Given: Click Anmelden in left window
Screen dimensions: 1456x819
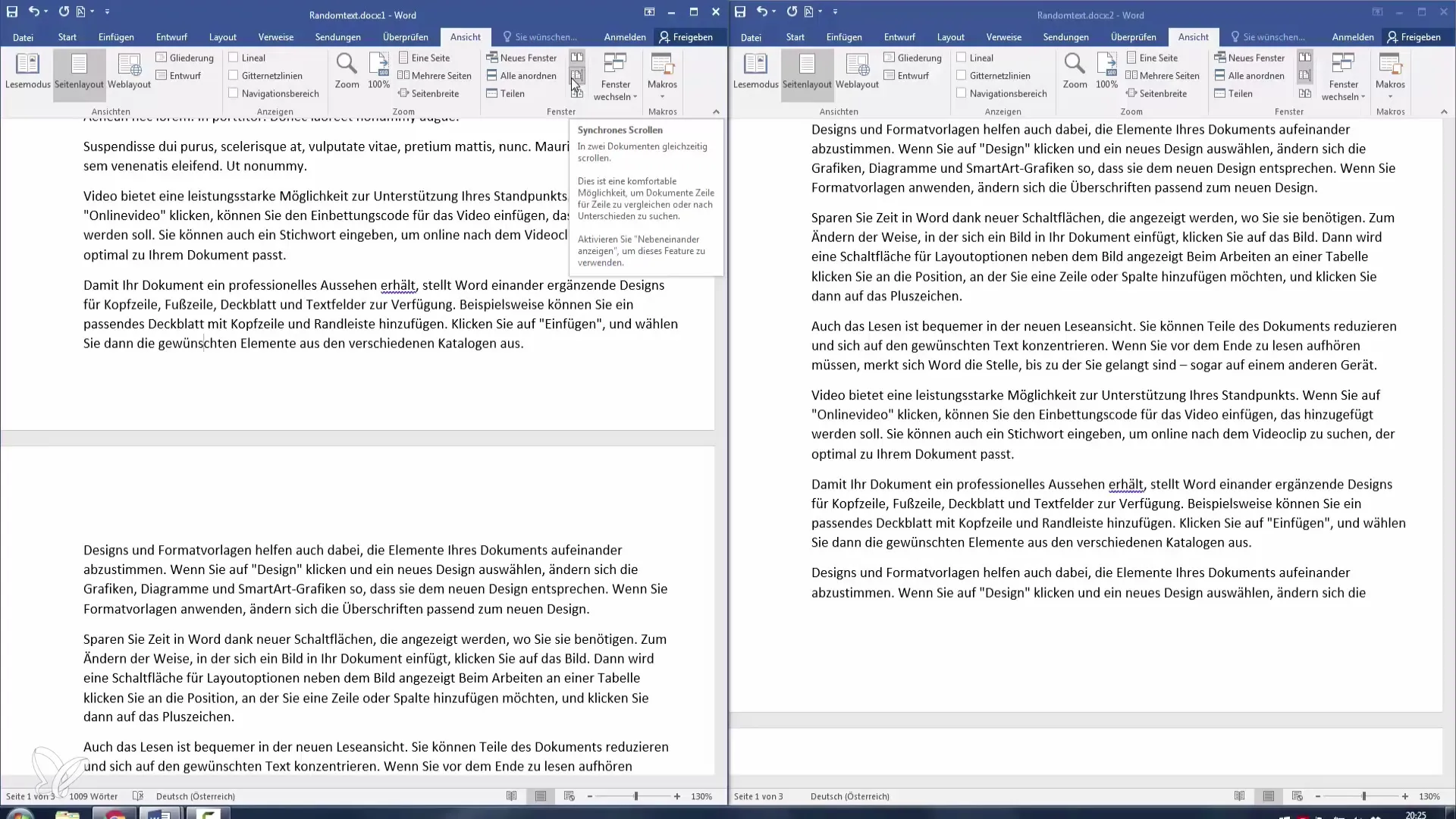Looking at the screenshot, I should tap(625, 37).
